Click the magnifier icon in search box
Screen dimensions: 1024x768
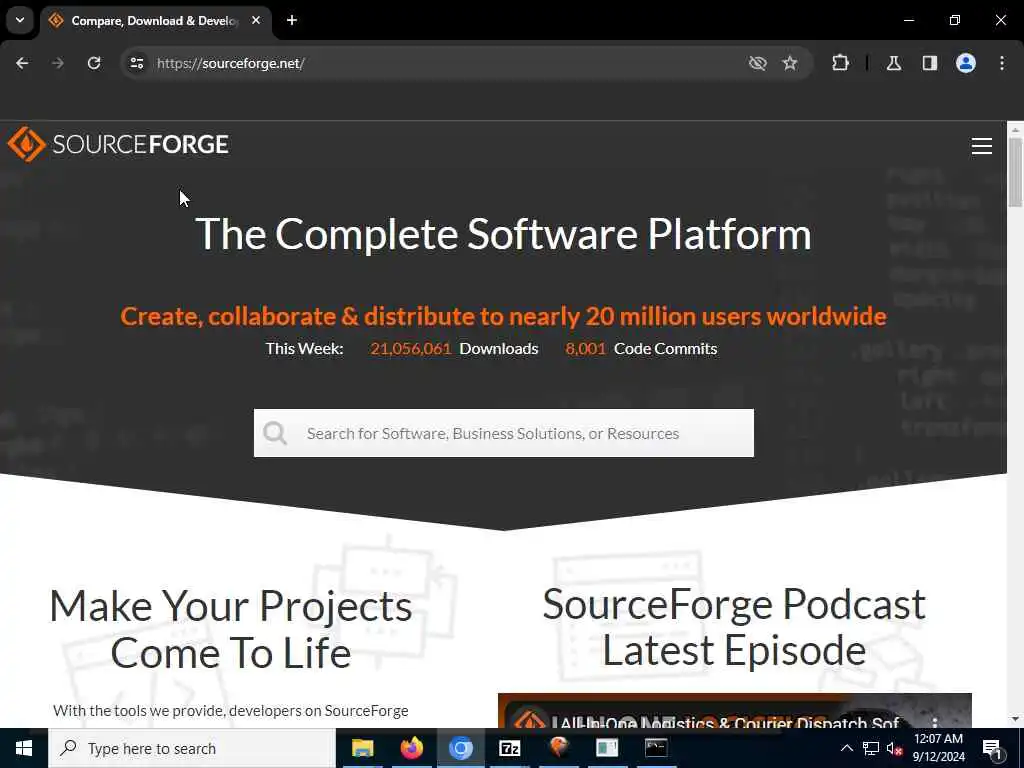pos(275,433)
